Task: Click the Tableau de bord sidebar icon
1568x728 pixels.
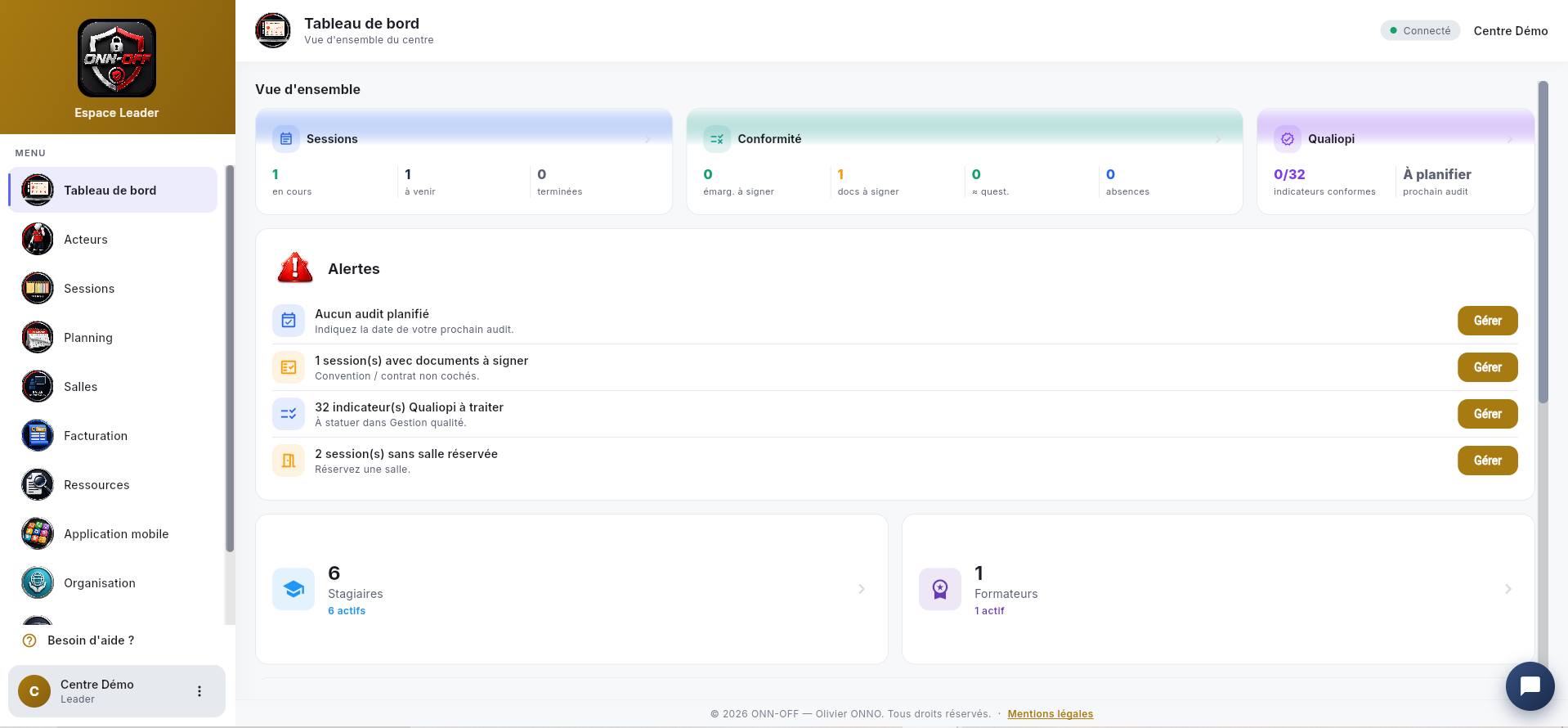Action: [x=38, y=190]
